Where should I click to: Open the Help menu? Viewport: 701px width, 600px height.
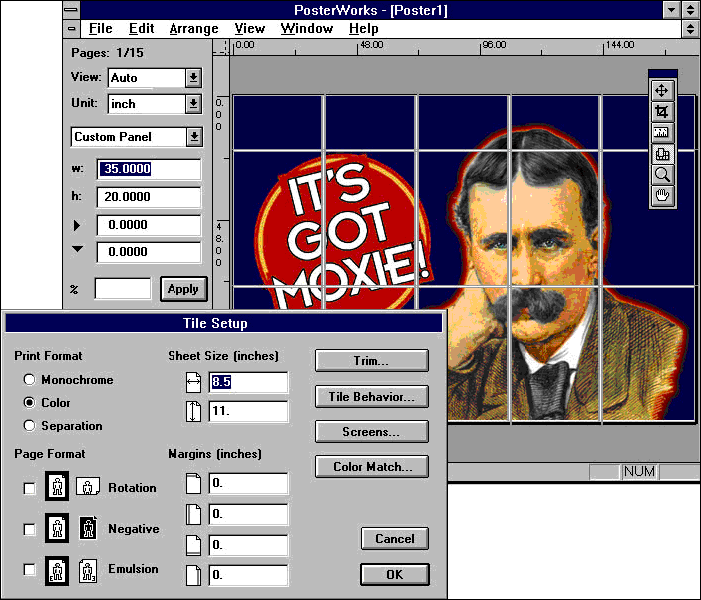pos(363,29)
